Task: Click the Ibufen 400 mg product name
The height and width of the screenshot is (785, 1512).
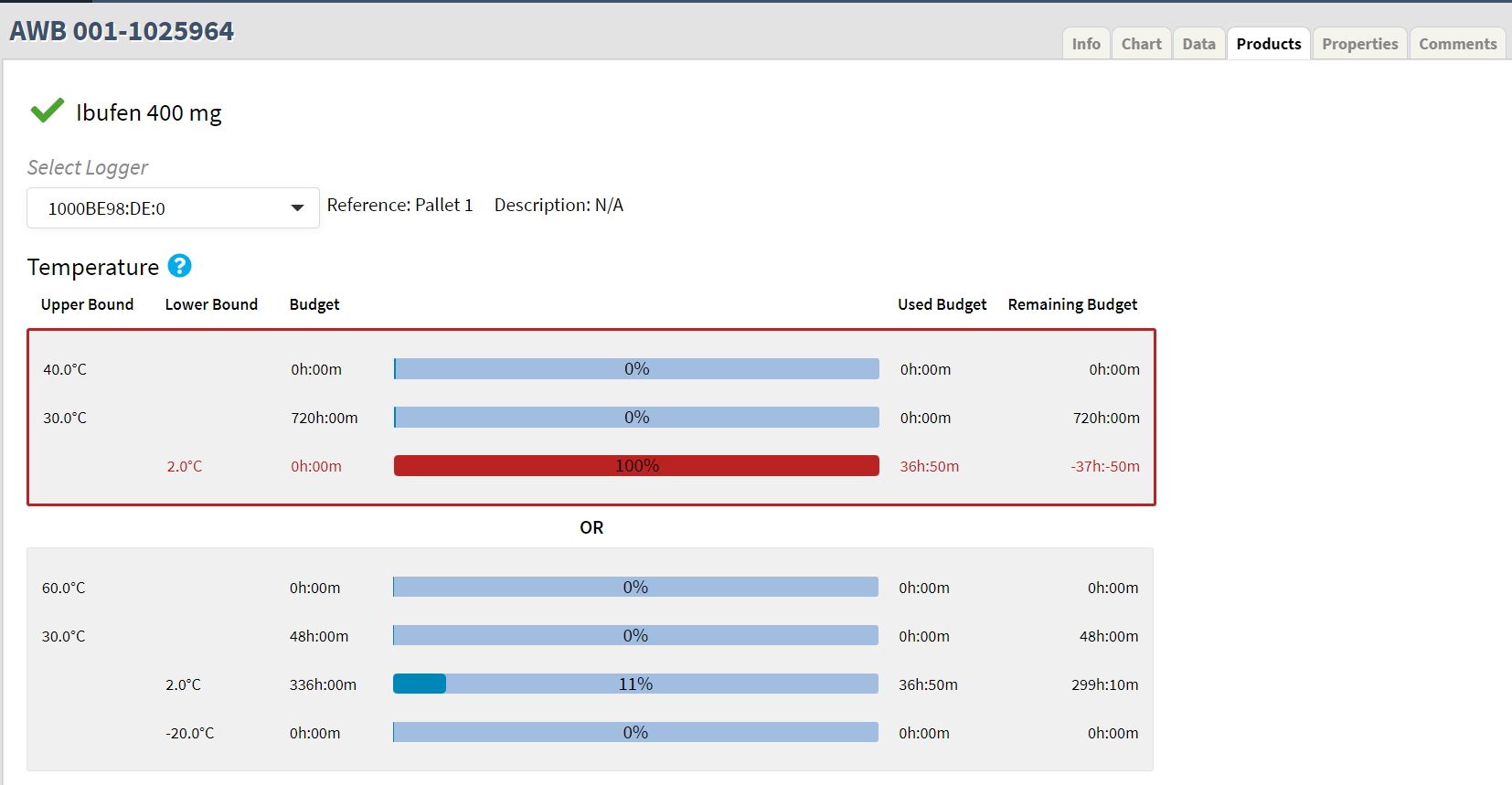Action: 149,112
